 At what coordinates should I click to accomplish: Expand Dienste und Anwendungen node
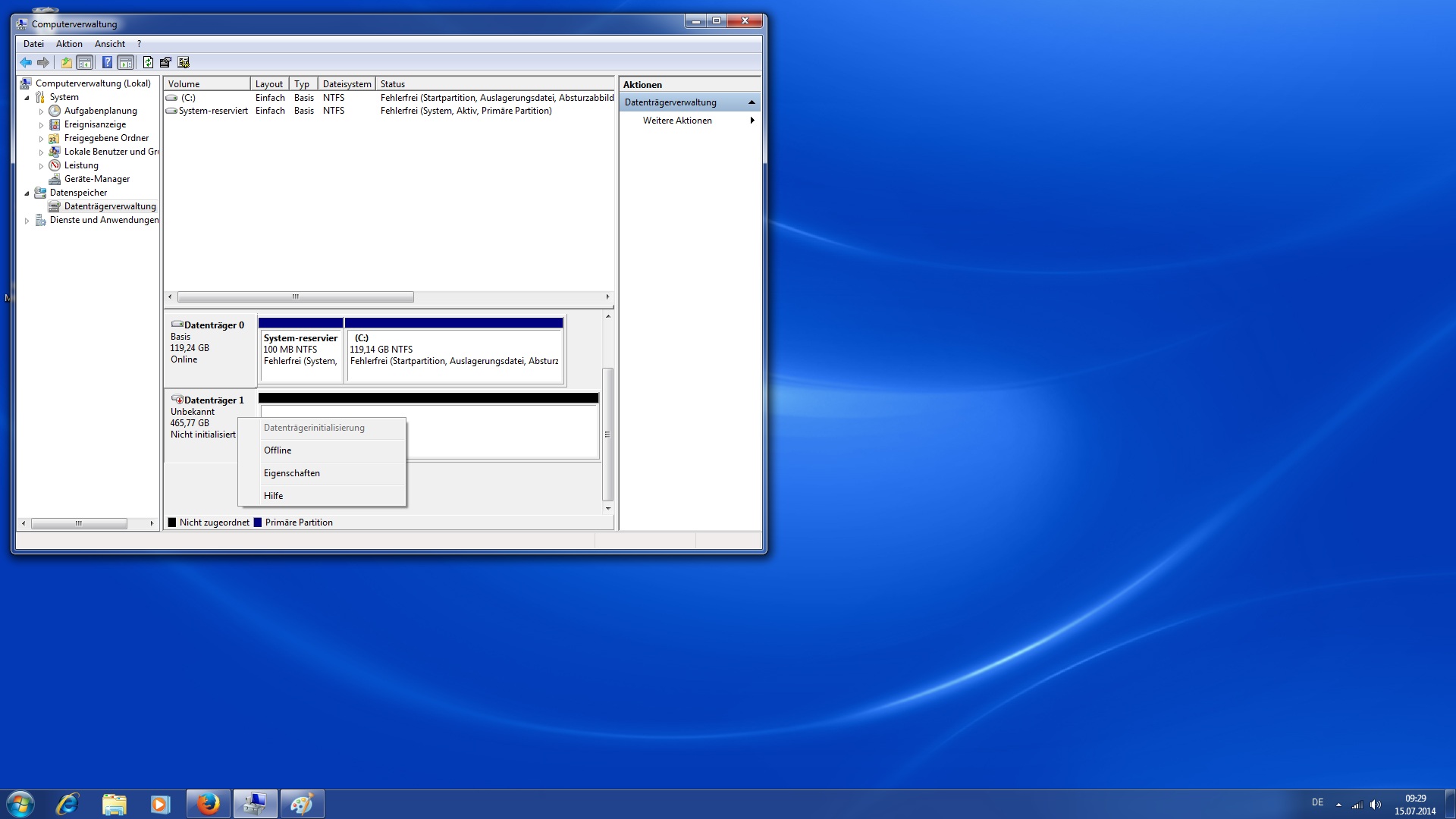click(27, 221)
